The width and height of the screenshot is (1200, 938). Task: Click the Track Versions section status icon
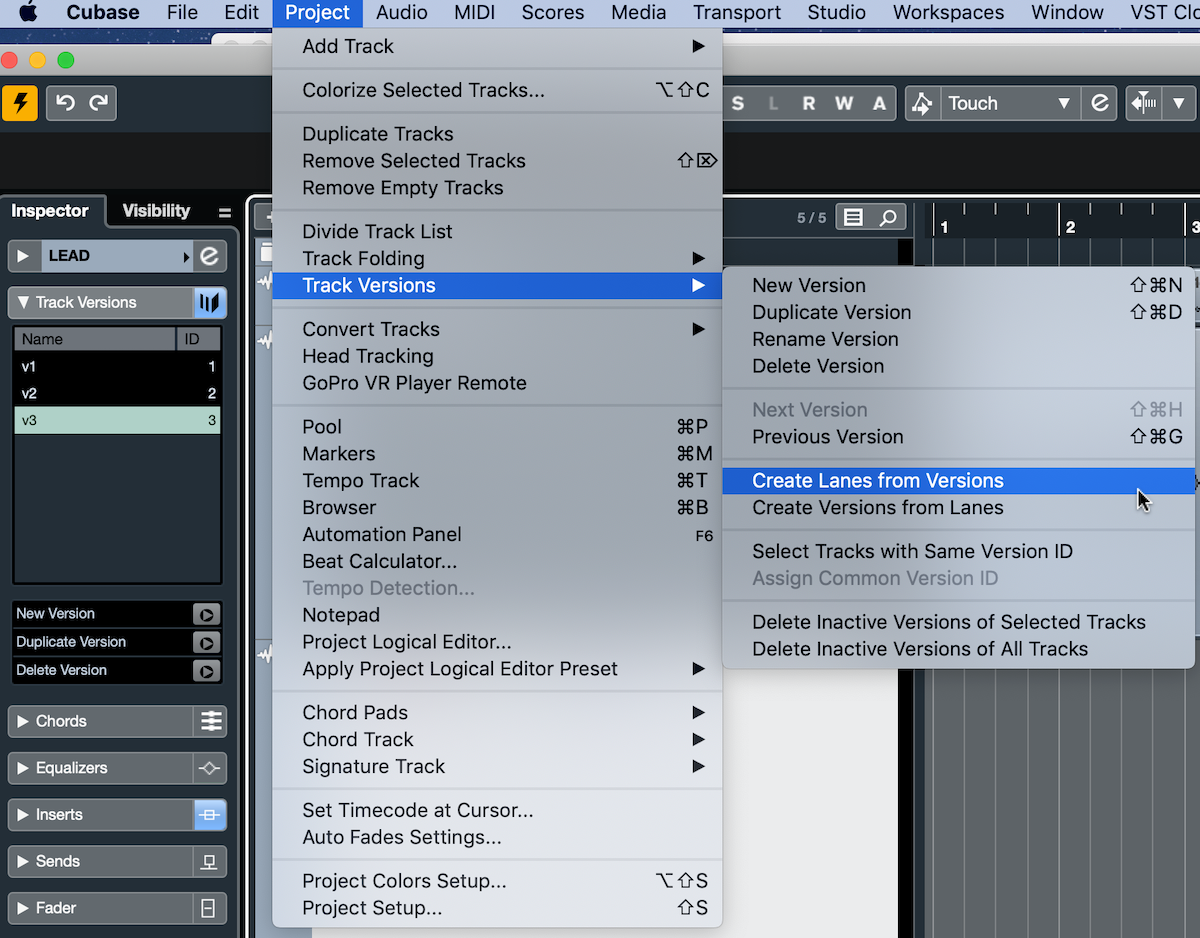point(210,303)
